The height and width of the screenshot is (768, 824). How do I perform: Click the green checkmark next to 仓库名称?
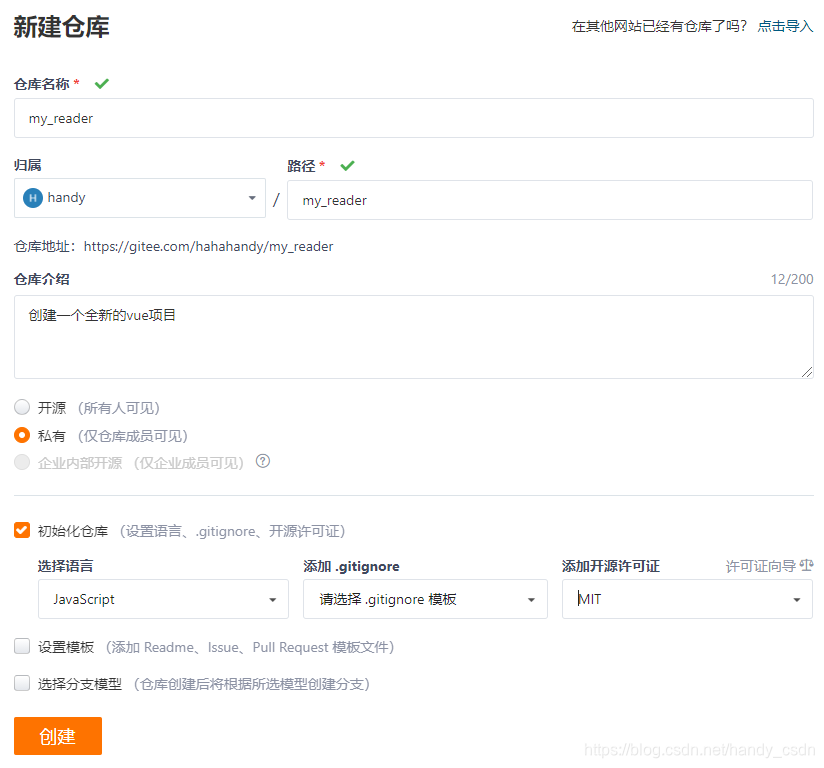coord(102,84)
